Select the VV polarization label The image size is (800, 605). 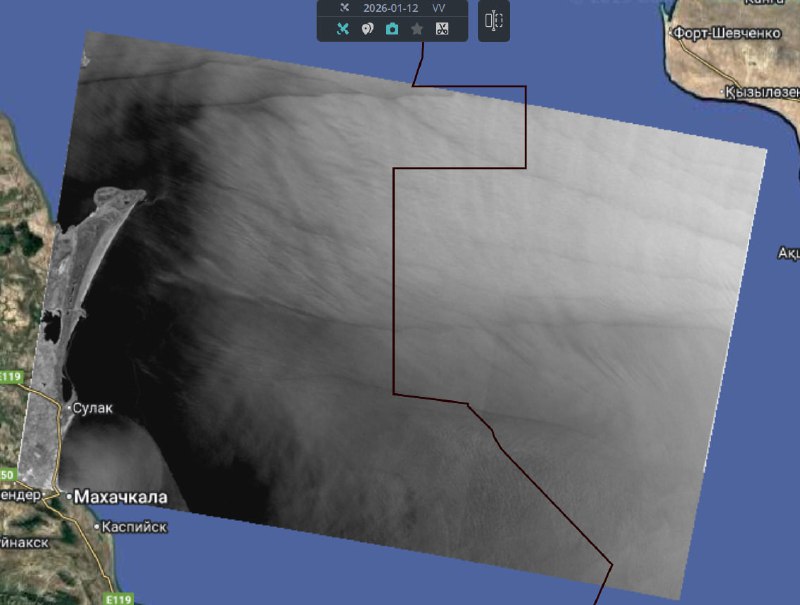pos(439,8)
